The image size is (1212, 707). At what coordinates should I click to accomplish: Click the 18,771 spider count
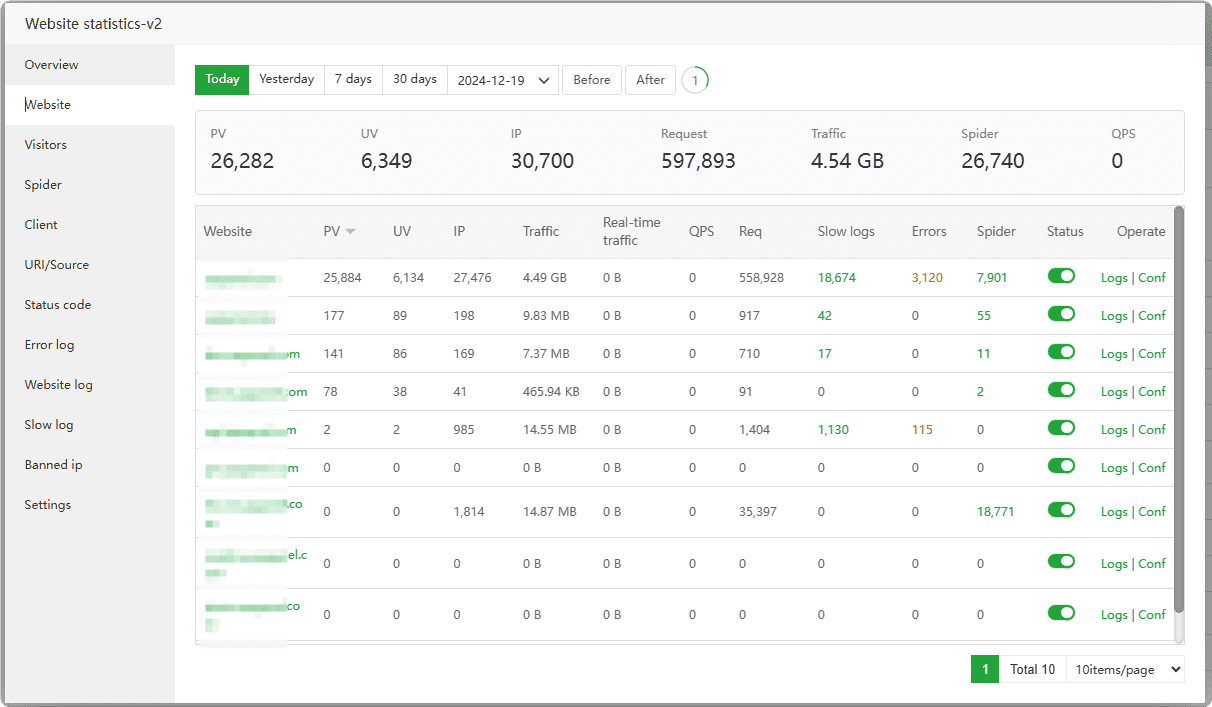(995, 512)
